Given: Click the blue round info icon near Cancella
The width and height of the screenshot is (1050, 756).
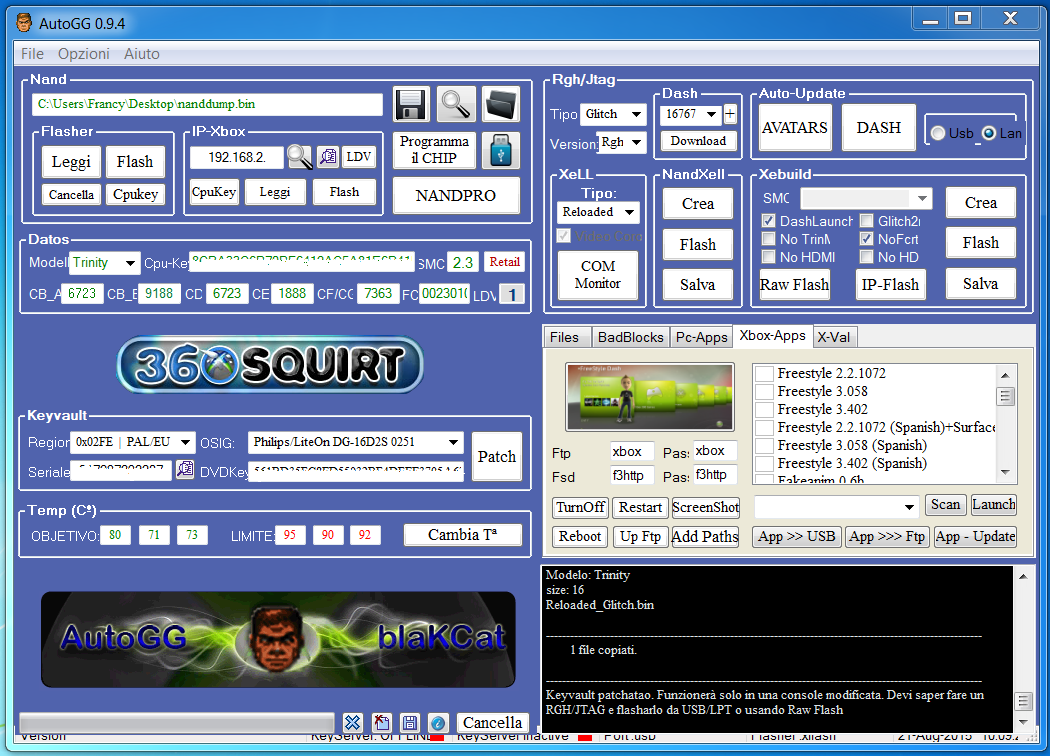Looking at the screenshot, I should [x=437, y=722].
